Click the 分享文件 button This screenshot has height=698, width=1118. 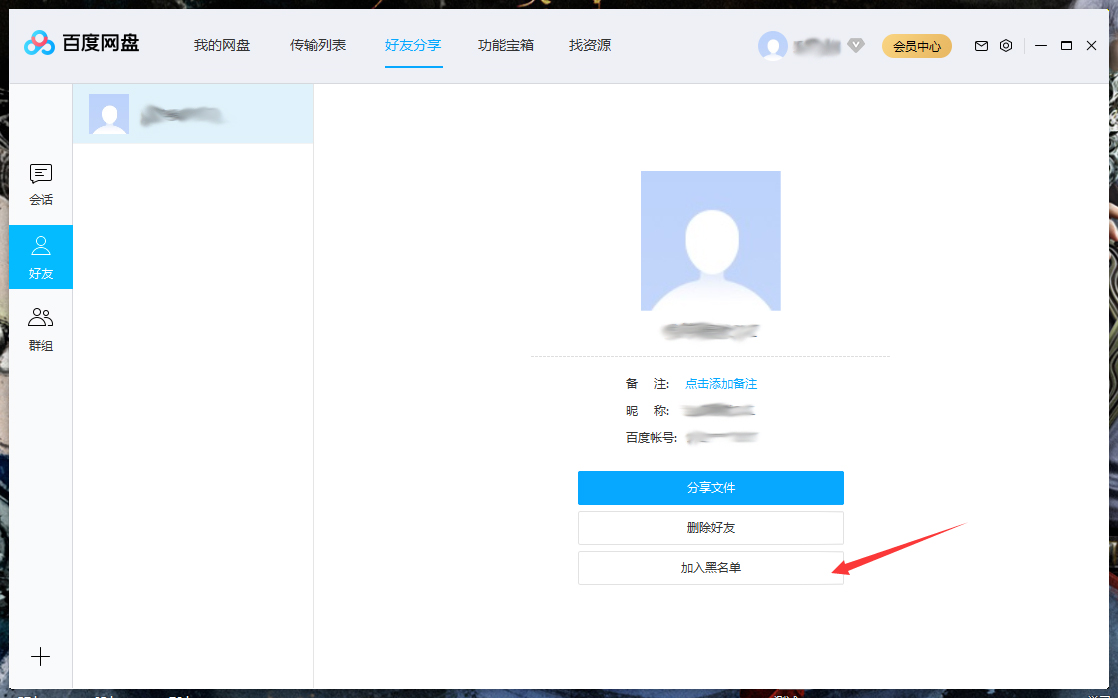coord(710,488)
